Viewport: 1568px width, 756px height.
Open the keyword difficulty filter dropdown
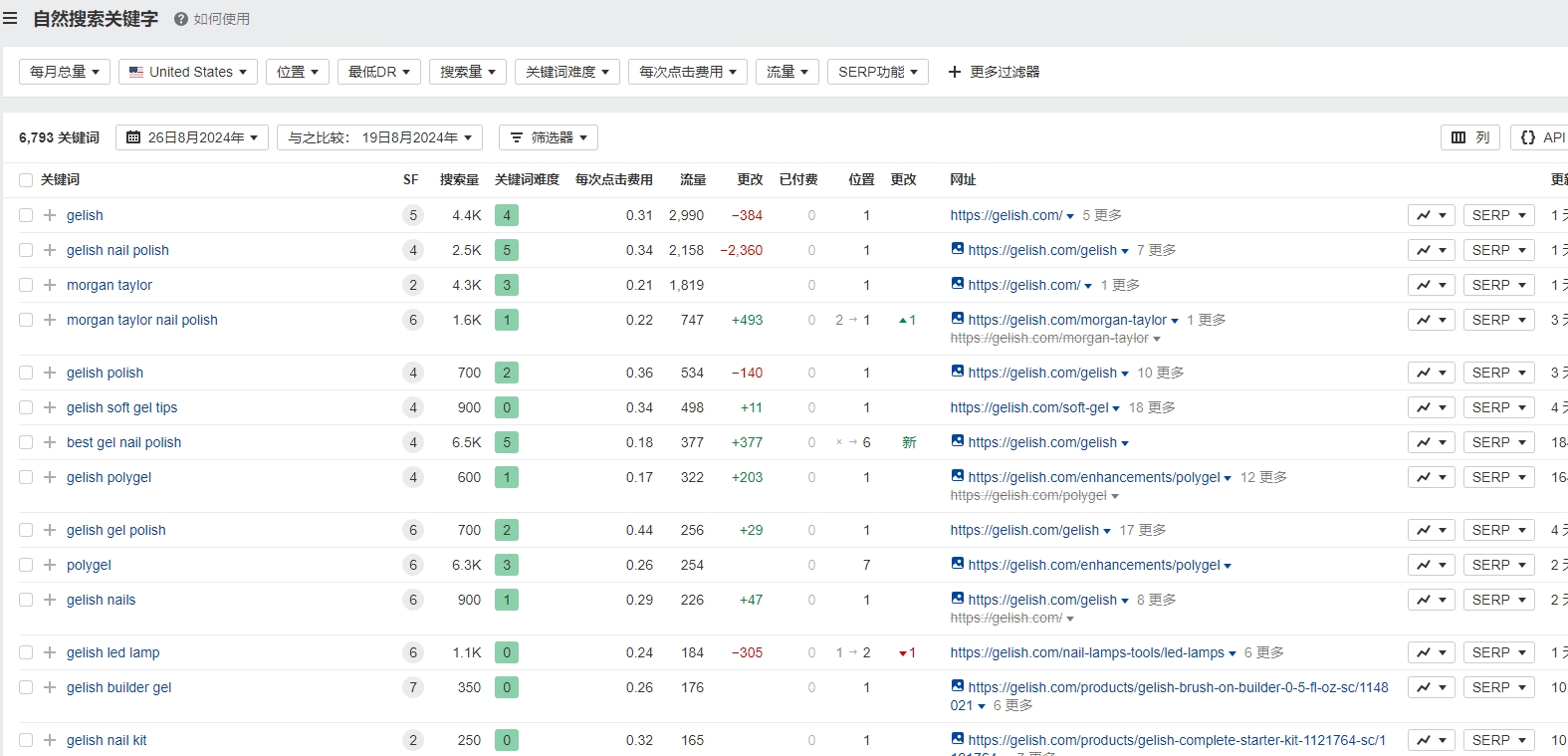pos(567,72)
